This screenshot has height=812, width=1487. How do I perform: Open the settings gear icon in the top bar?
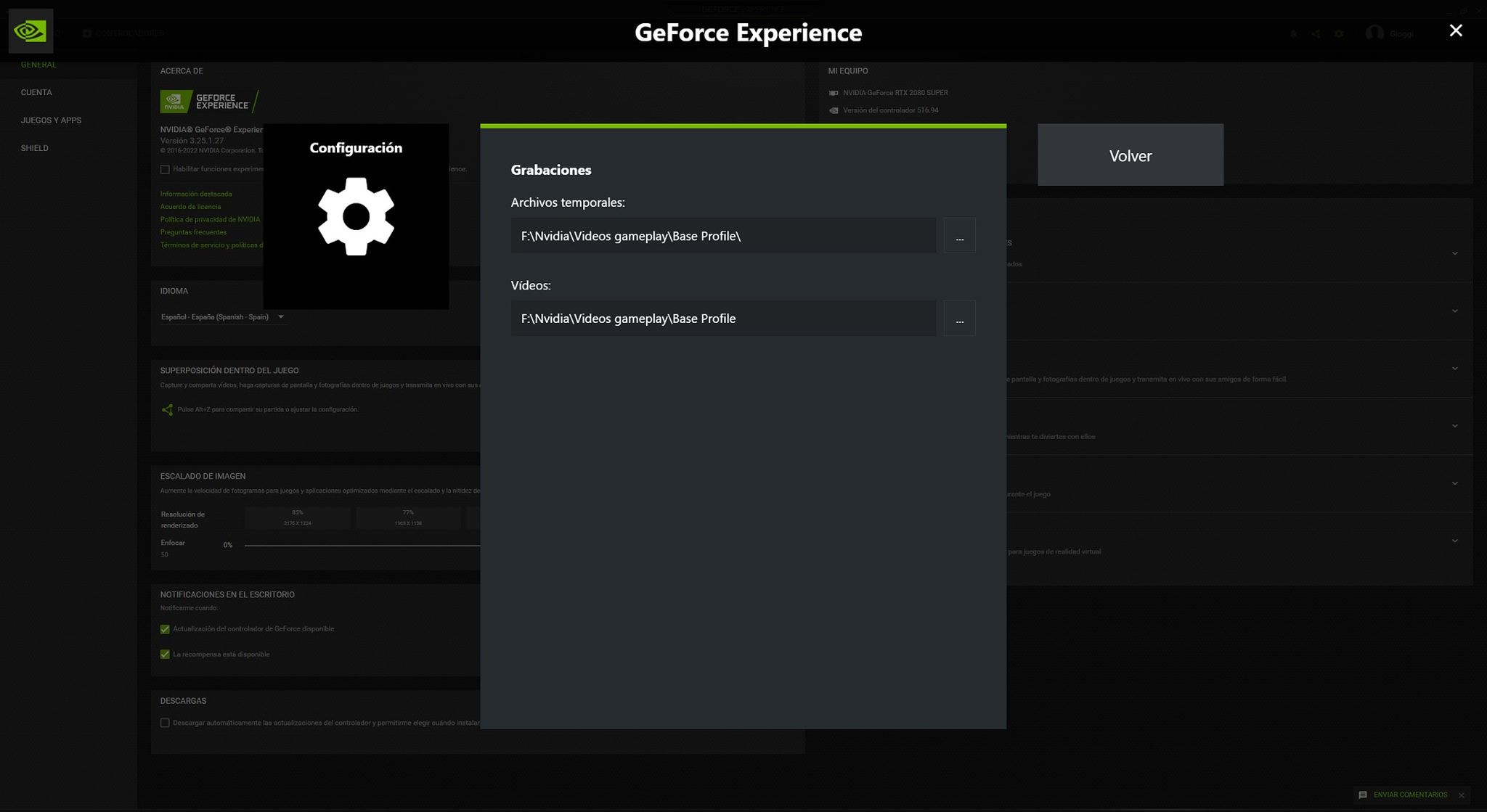pos(1340,33)
